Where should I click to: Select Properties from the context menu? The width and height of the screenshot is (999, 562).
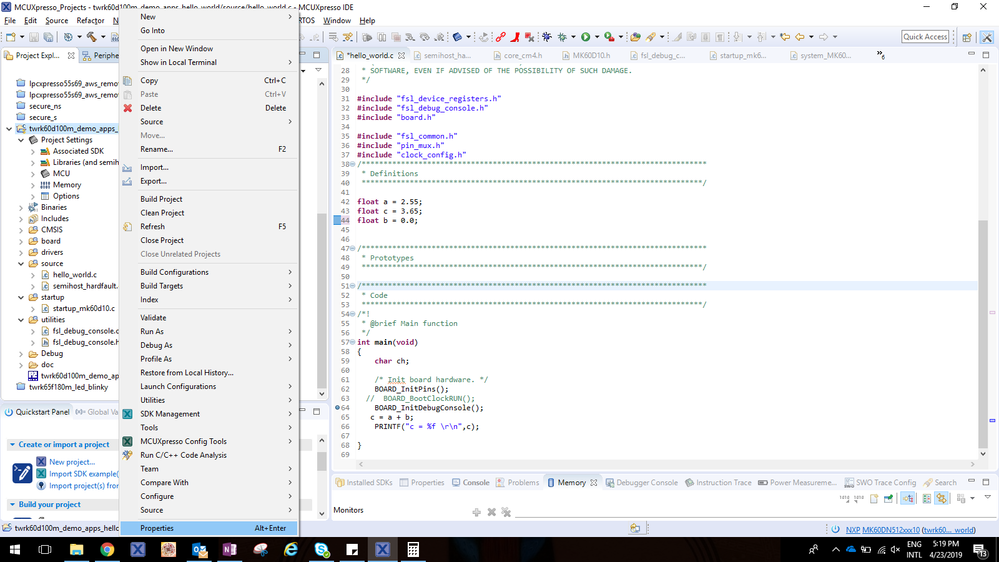click(157, 528)
